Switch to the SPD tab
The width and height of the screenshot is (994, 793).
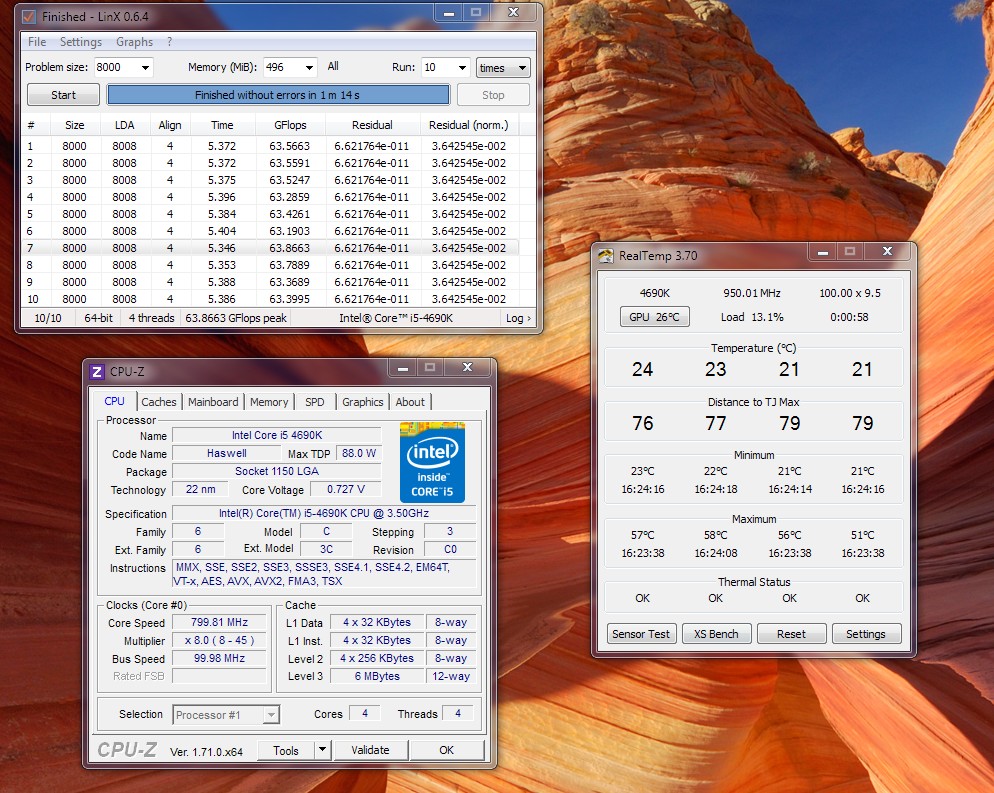[314, 402]
